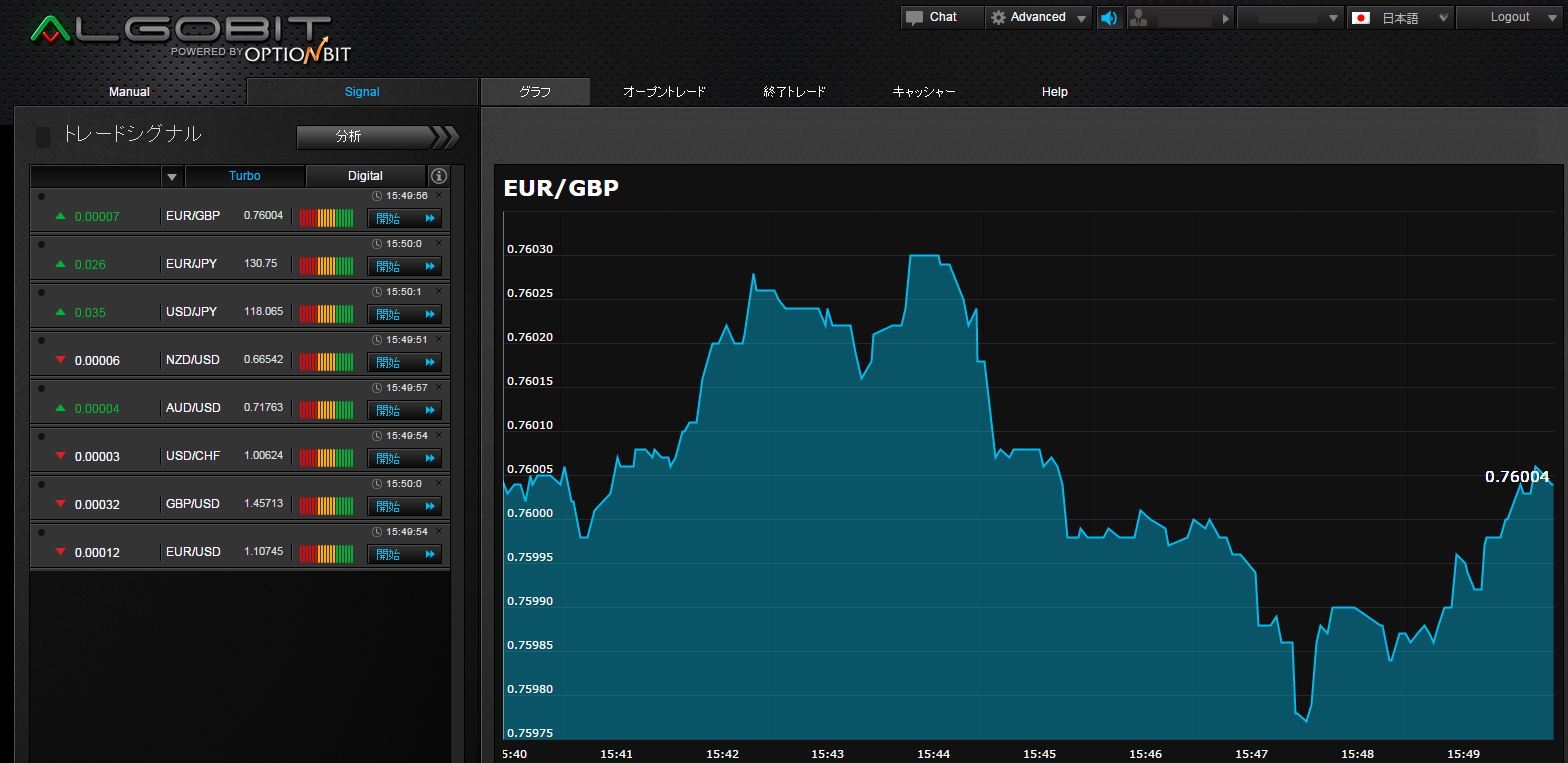Switch to the Manual tab

pyautogui.click(x=129, y=92)
